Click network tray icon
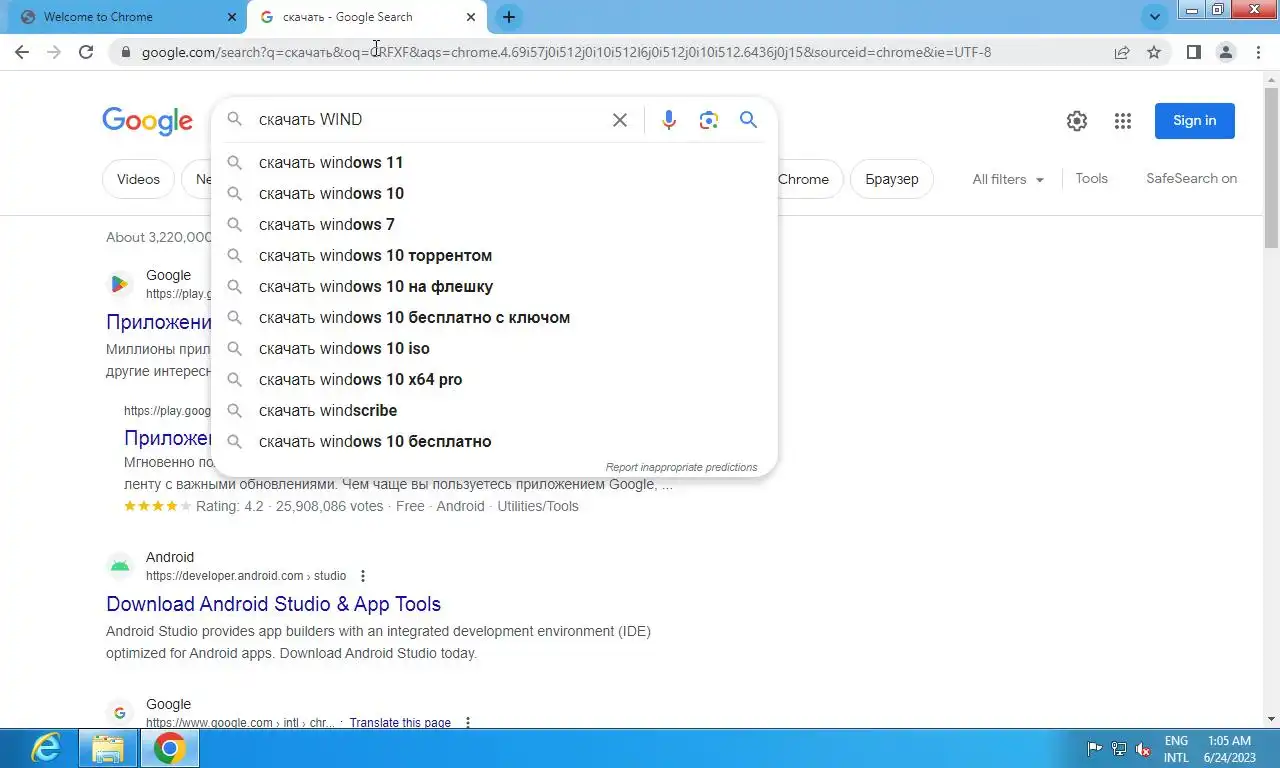1280x768 pixels. click(1119, 749)
